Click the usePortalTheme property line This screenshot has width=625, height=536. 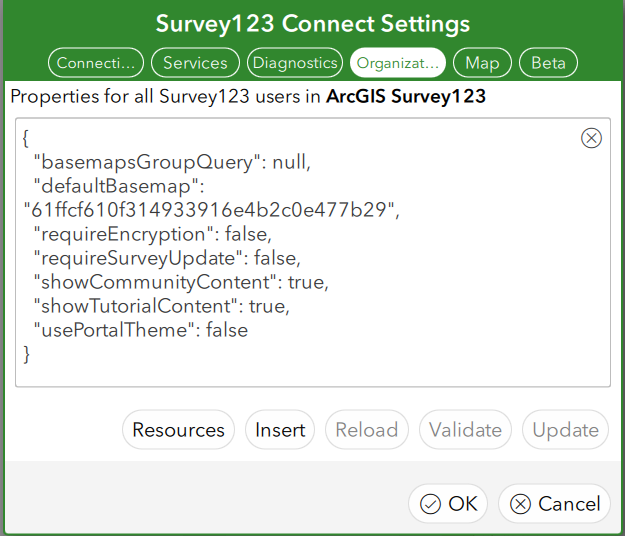pyautogui.click(x=140, y=330)
